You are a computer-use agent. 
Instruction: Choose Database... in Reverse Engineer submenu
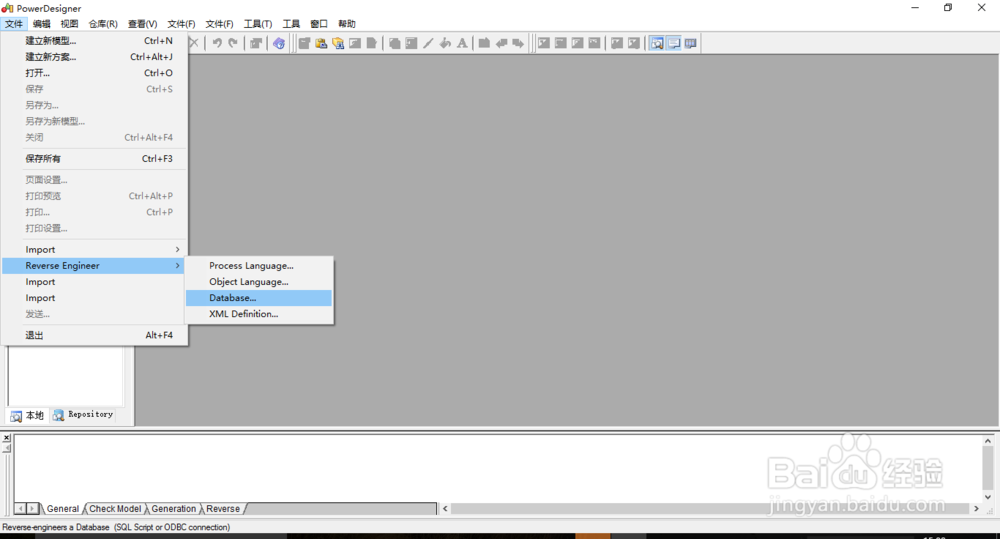point(259,298)
